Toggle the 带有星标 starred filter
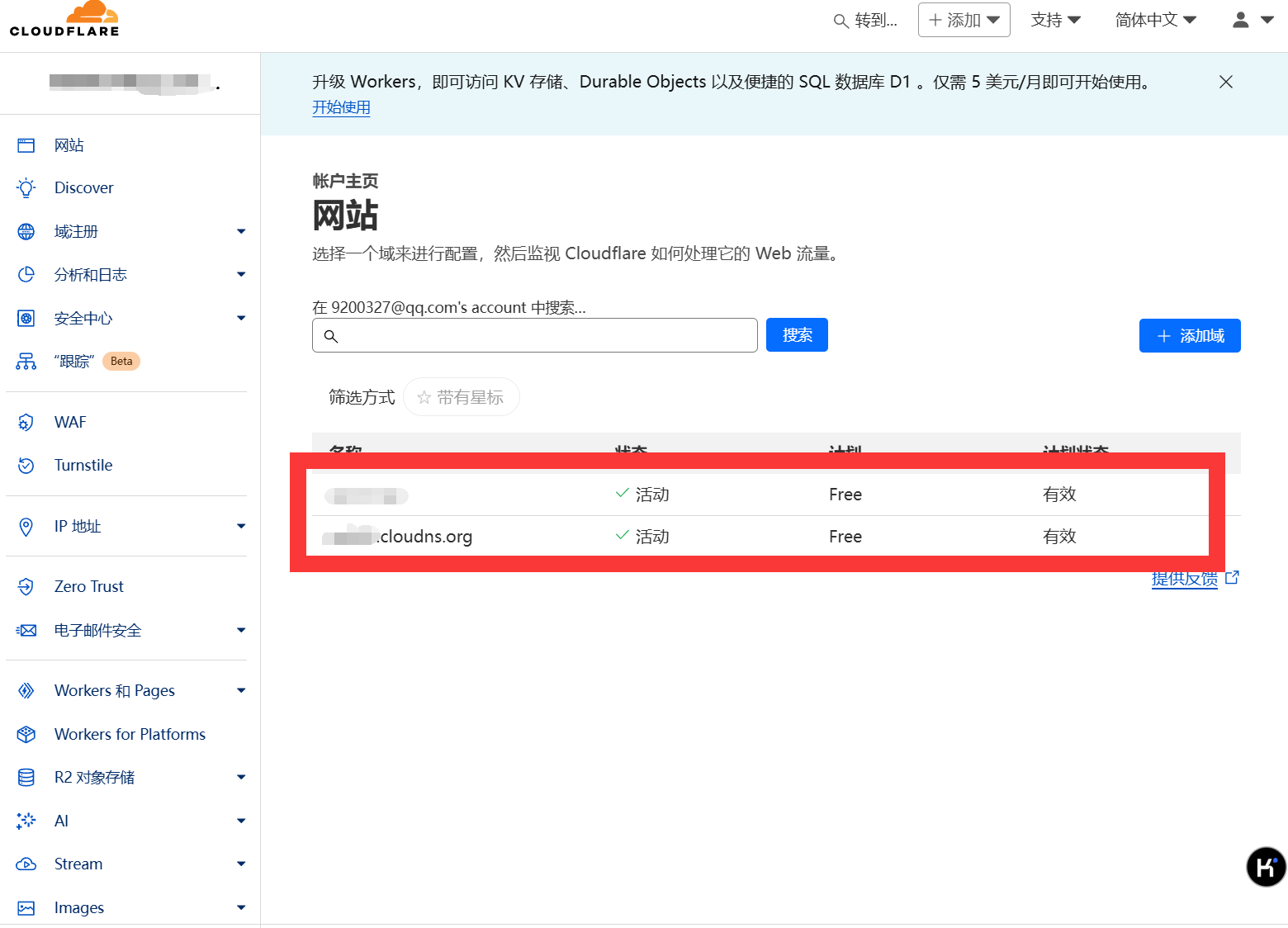The height and width of the screenshot is (928, 1288). [461, 397]
